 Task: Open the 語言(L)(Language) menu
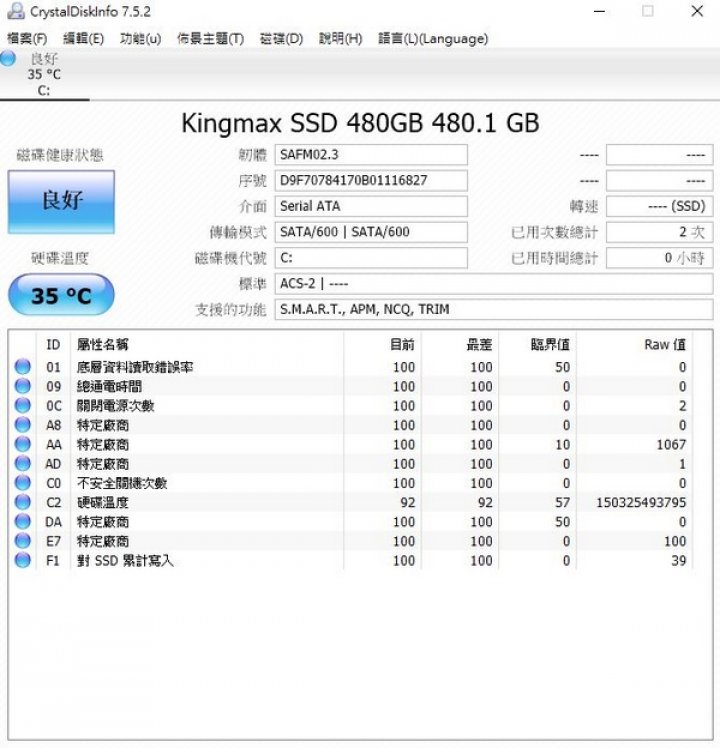pos(433,39)
